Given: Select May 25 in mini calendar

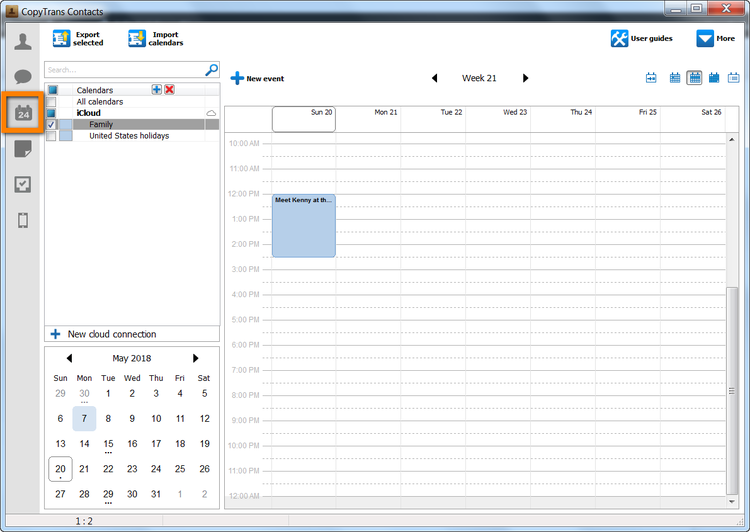Looking at the screenshot, I should [180, 469].
